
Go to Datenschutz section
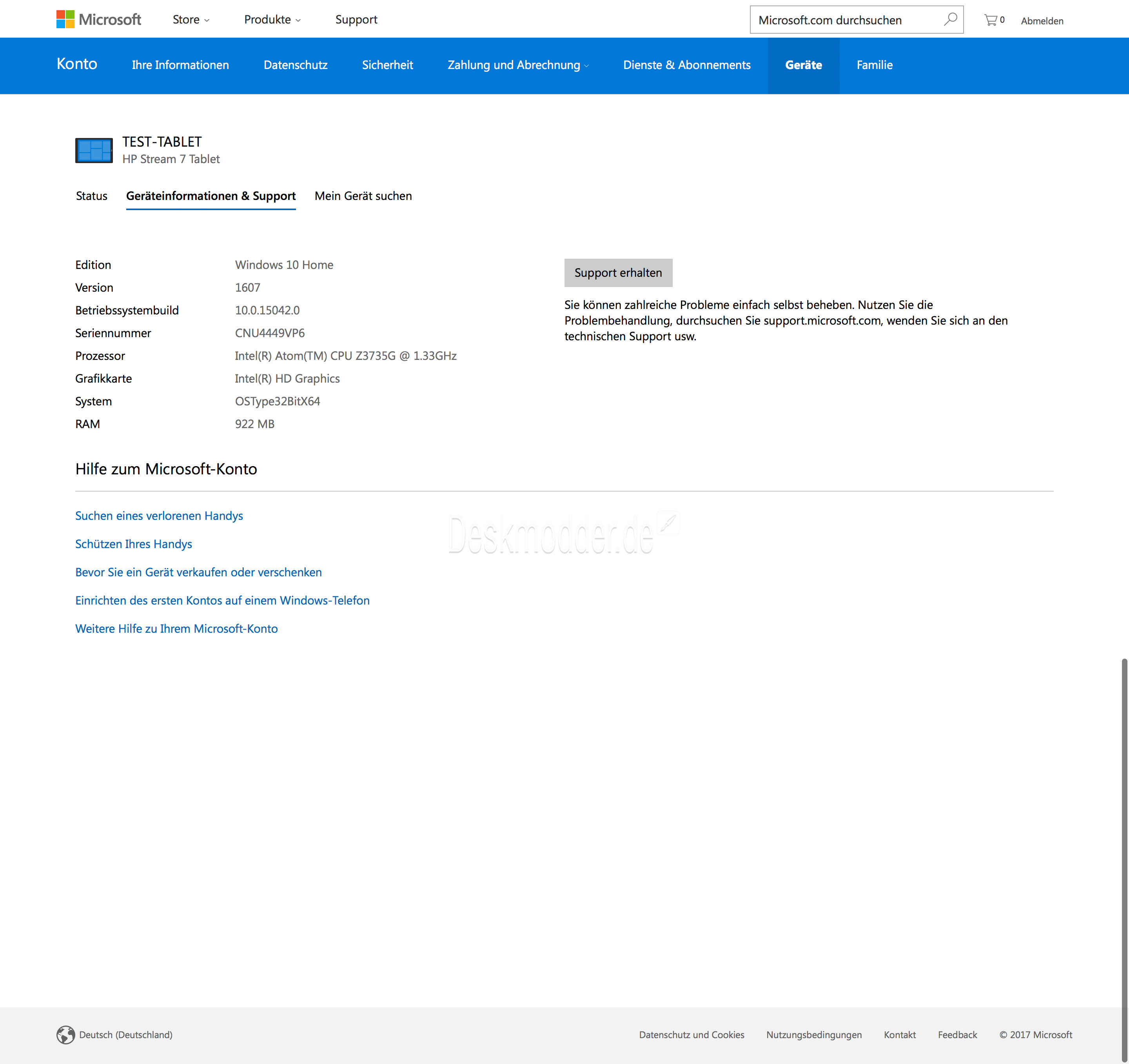(295, 65)
